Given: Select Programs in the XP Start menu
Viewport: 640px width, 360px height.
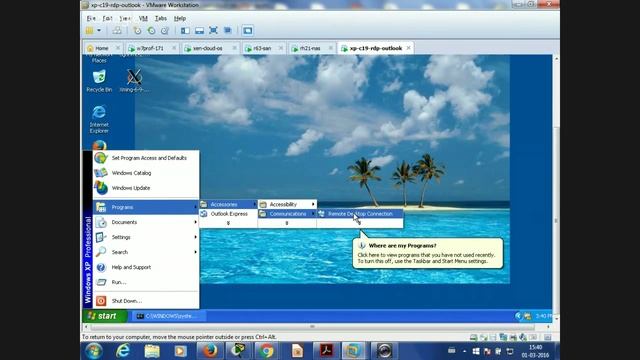Looking at the screenshot, I should pyautogui.click(x=146, y=207).
